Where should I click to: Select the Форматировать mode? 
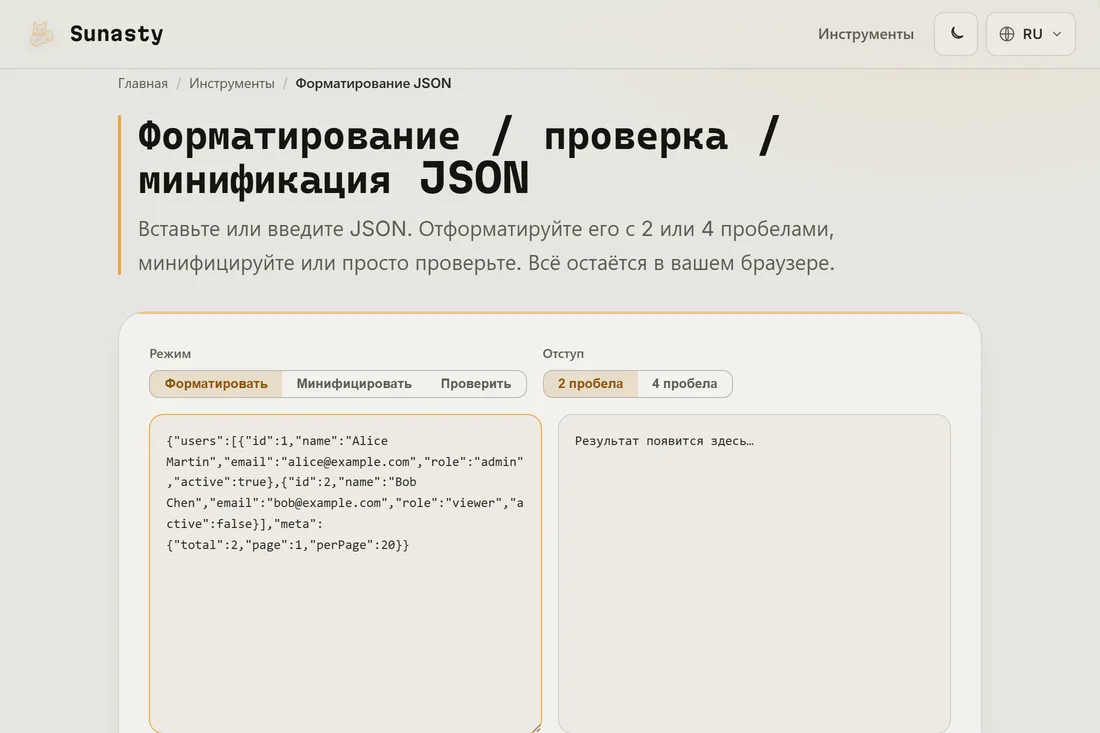(216, 384)
